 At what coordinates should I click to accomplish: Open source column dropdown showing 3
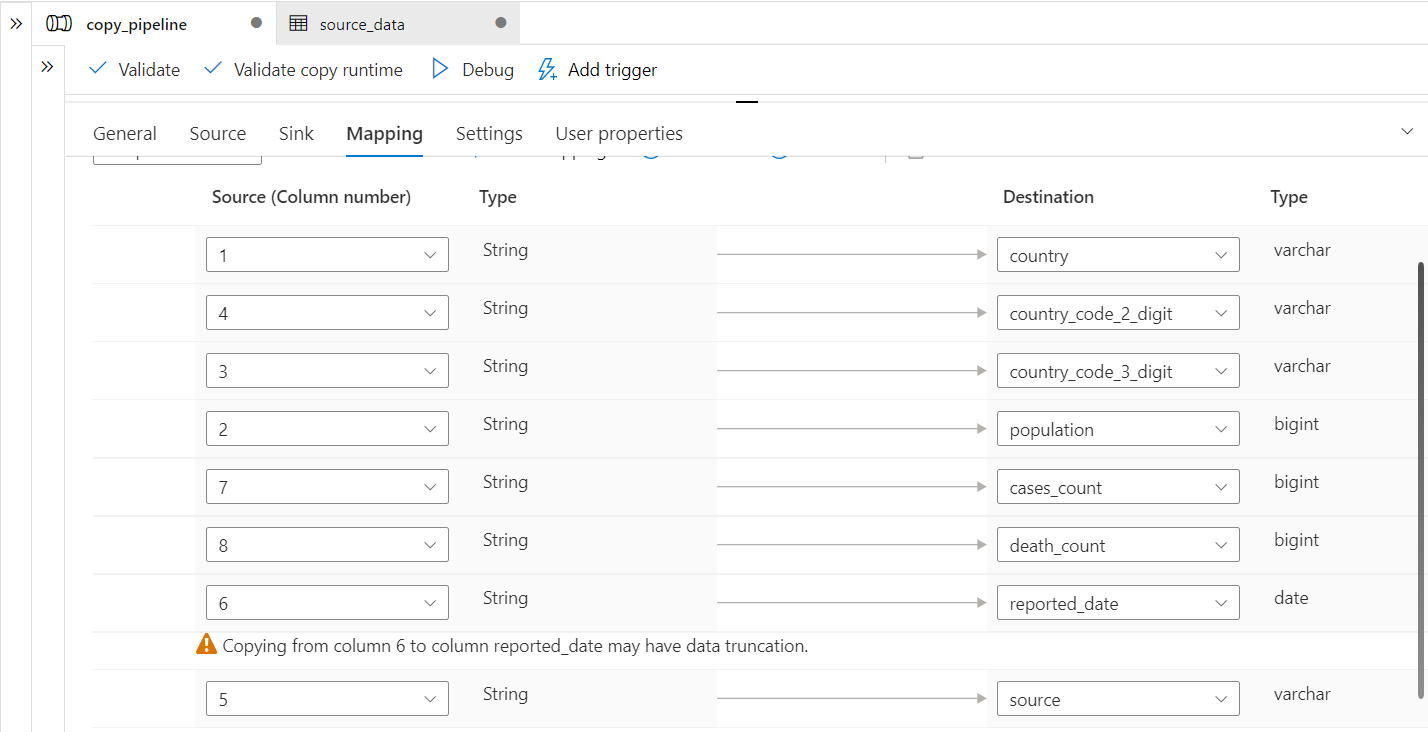[x=327, y=371]
